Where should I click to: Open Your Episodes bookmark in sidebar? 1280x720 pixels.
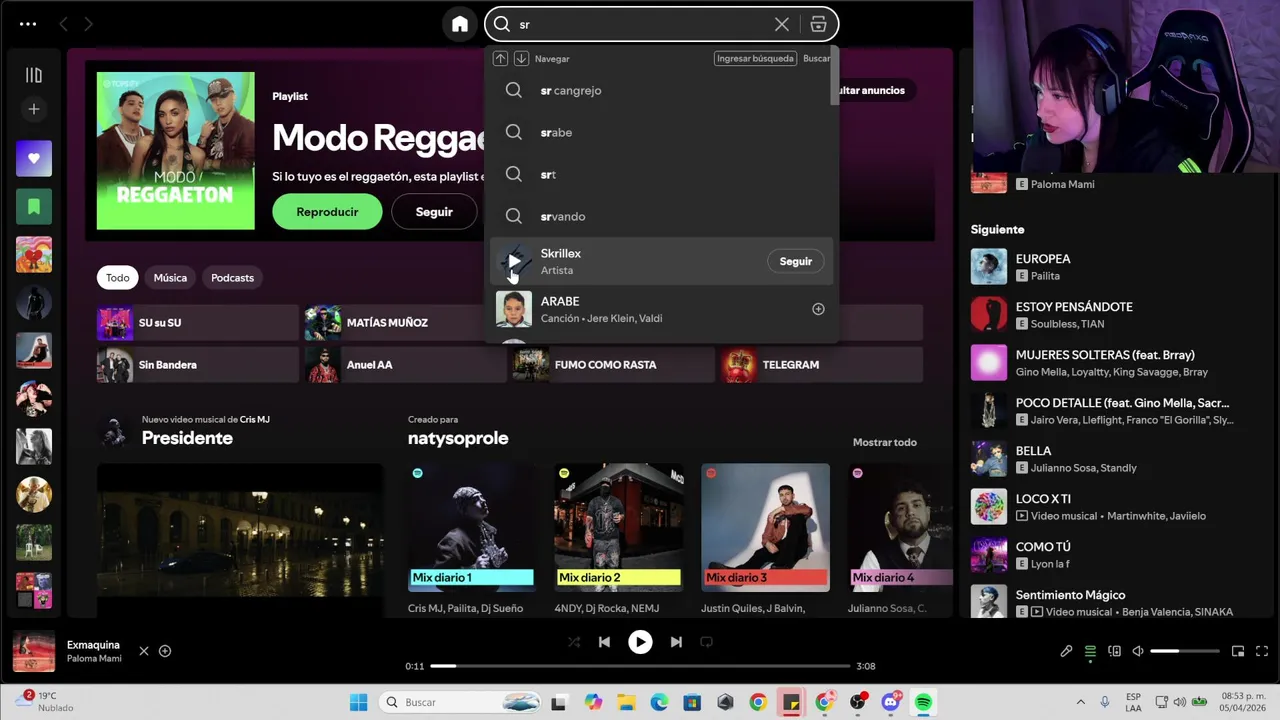tap(34, 206)
